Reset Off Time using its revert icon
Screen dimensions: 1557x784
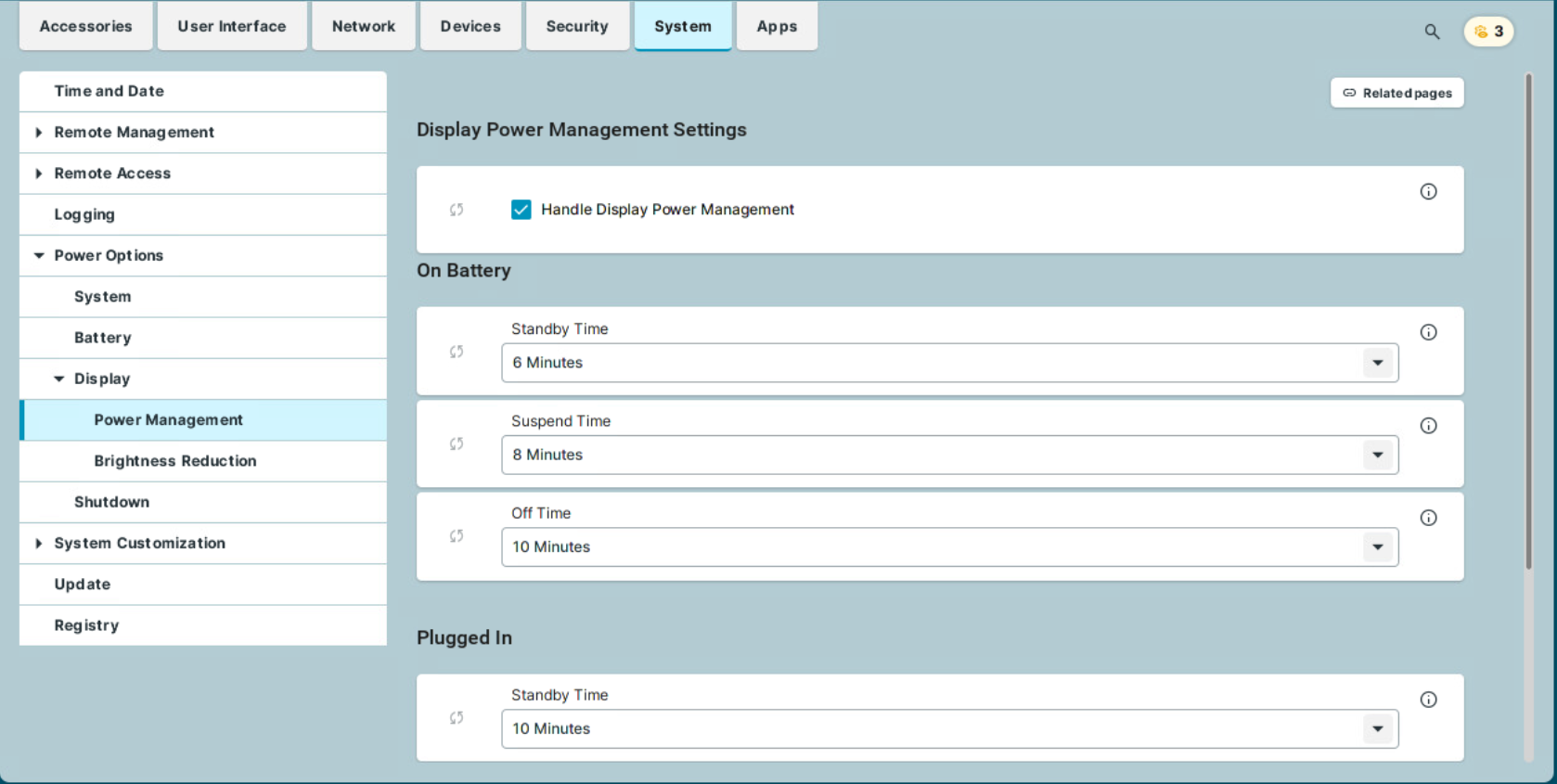pos(457,536)
